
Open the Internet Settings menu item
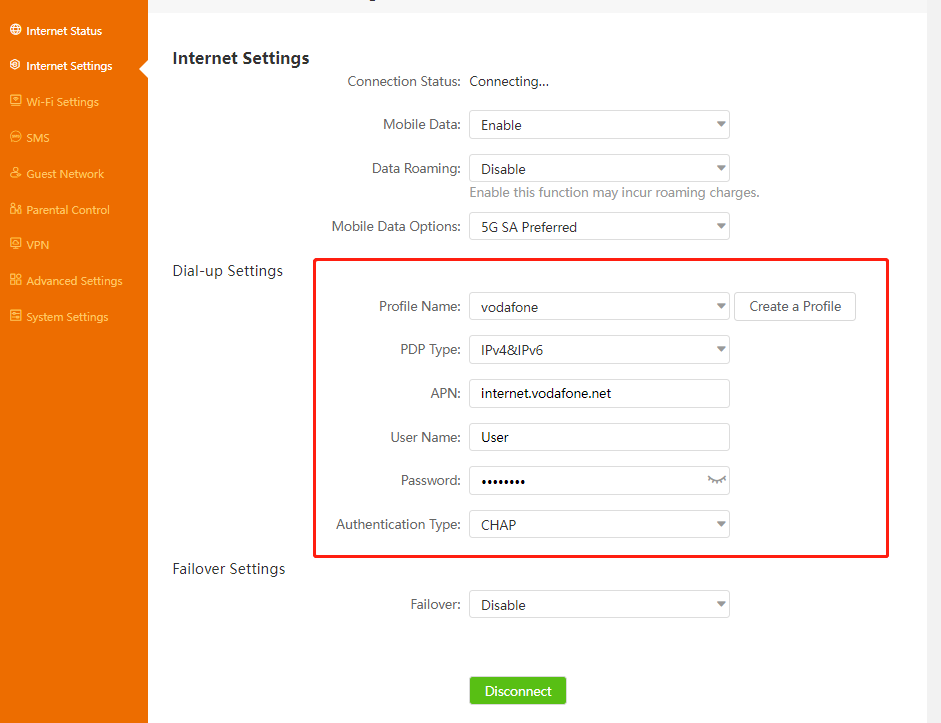coord(69,66)
